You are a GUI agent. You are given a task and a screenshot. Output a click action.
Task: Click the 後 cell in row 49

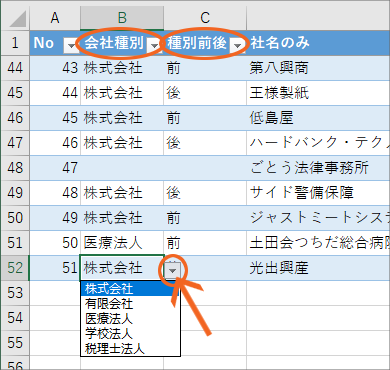point(205,193)
